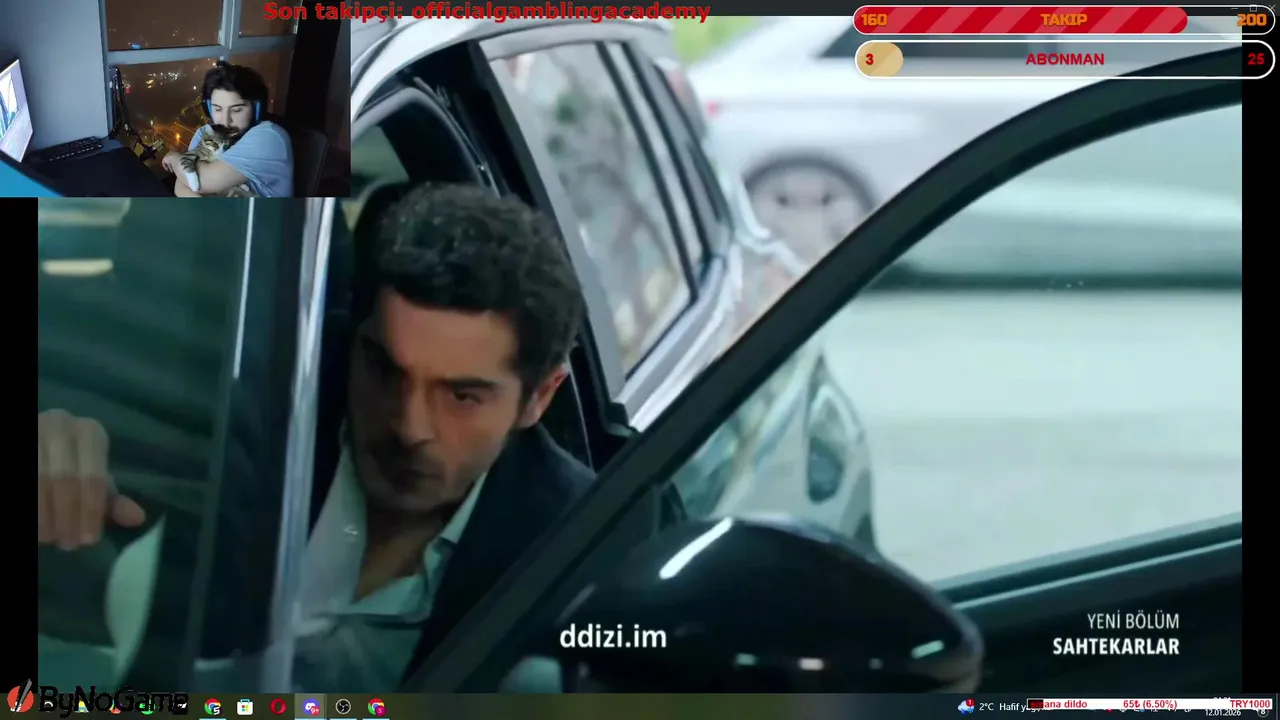Open the Chrome icon with S profile badge
Image resolution: width=1280 pixels, height=720 pixels.
click(x=213, y=707)
